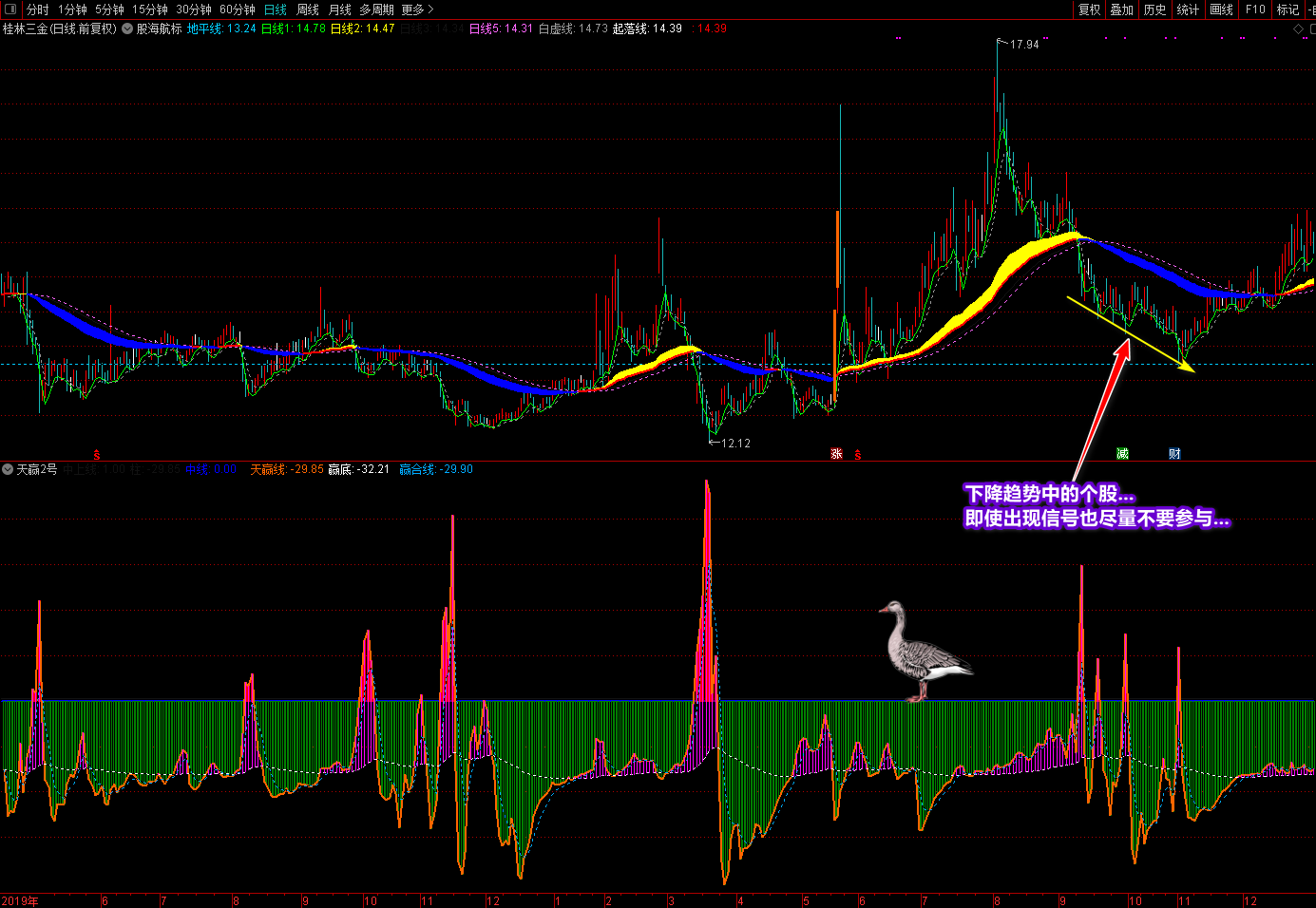Toggle 叠加 overlay mode

(x=1121, y=9)
